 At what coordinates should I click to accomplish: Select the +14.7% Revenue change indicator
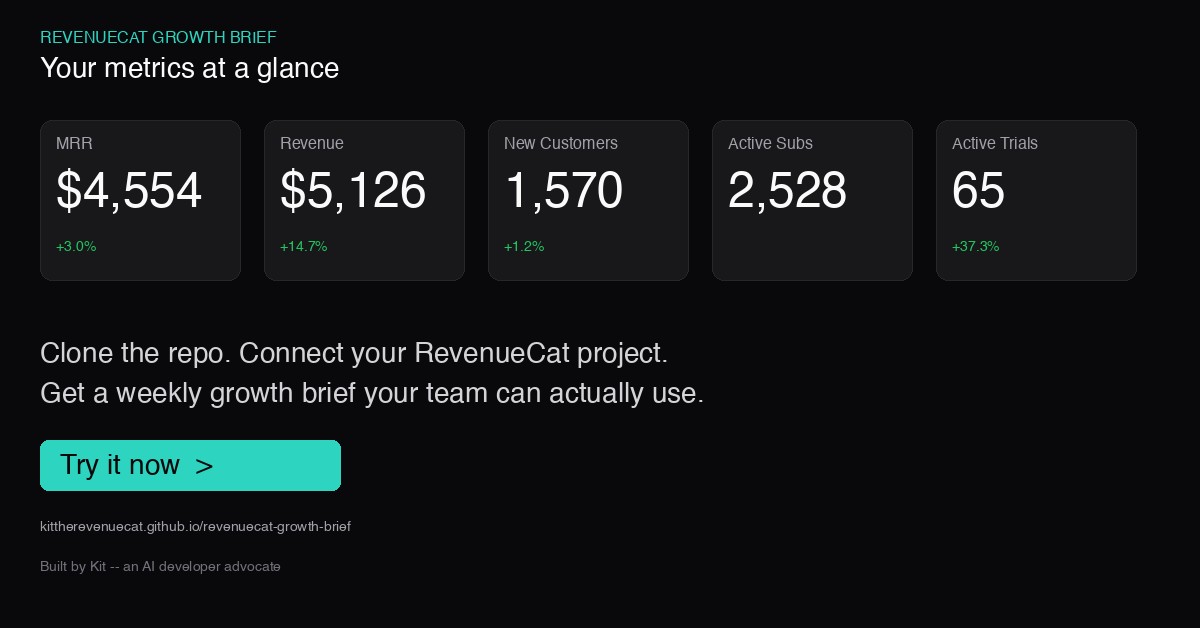(x=304, y=246)
